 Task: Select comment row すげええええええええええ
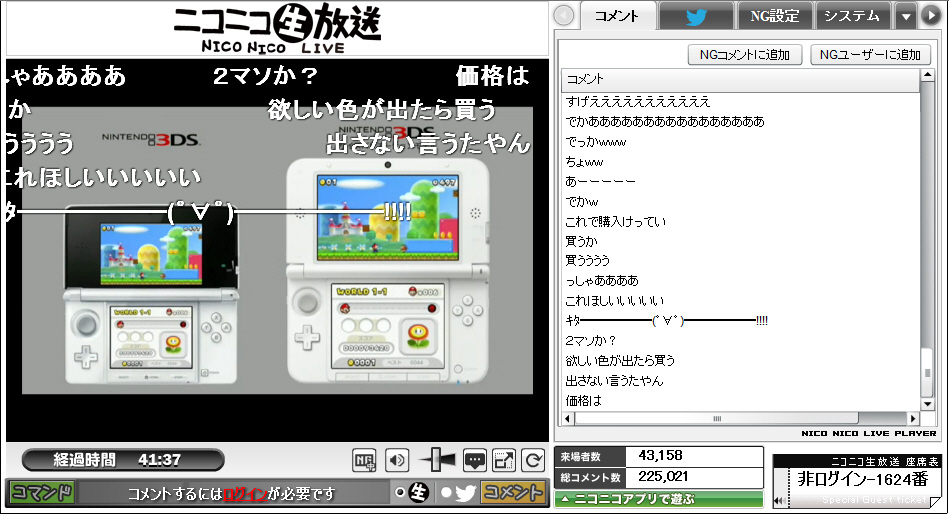pos(740,102)
